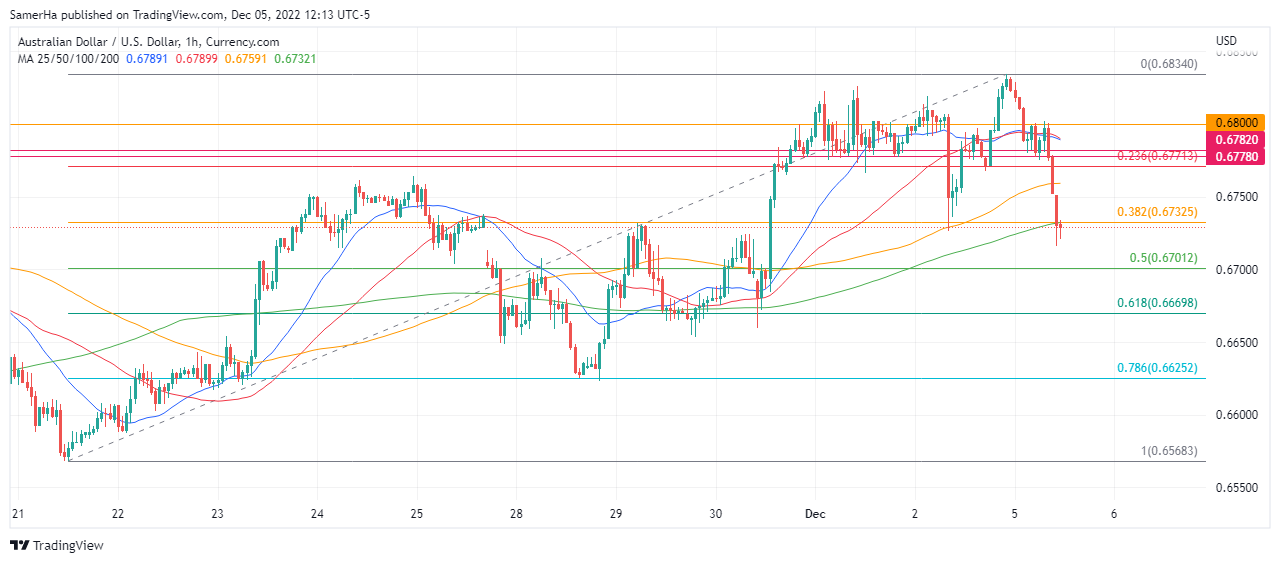Click the 0.5(0.67012) Fibonacci level label

click(1163, 258)
